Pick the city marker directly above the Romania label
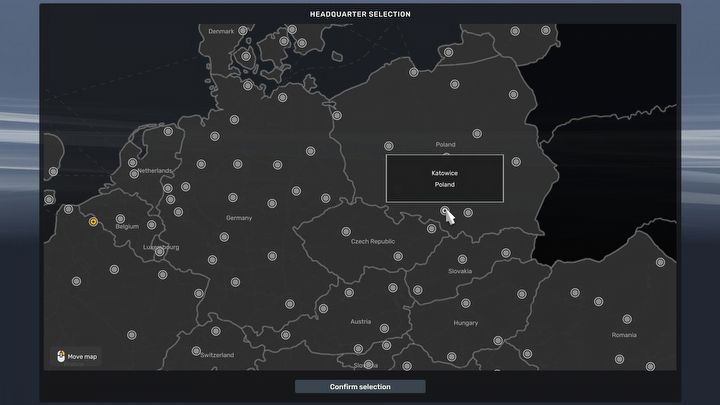Screen dimensions: 720x405 point(627,319)
